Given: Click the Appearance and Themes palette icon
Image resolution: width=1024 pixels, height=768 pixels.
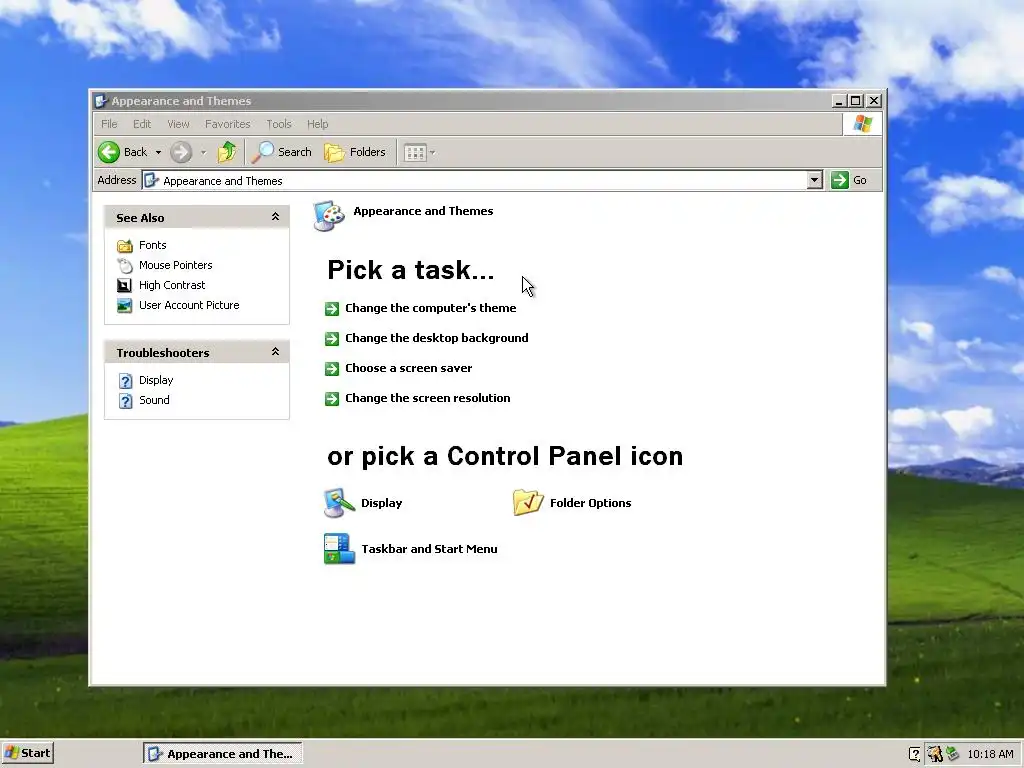Looking at the screenshot, I should pos(328,216).
